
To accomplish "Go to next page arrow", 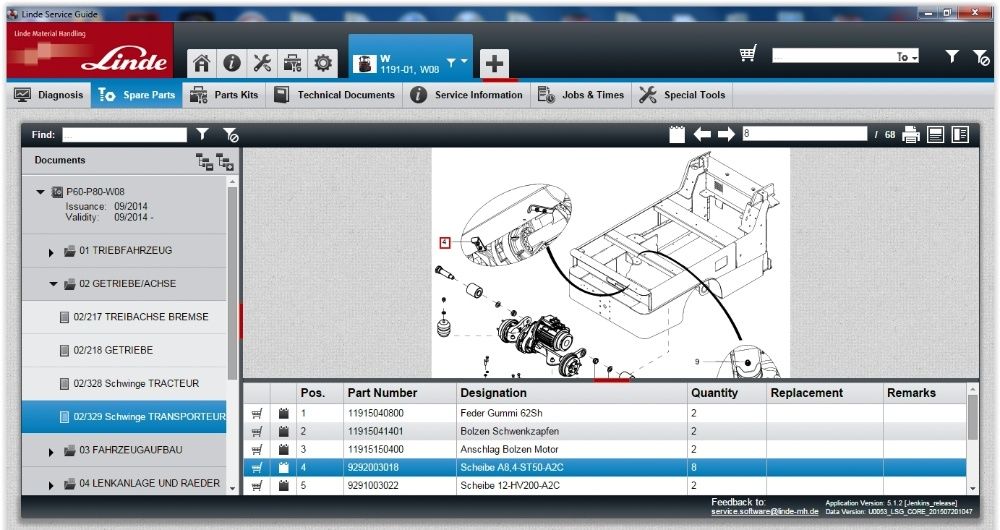I will click(x=726, y=134).
